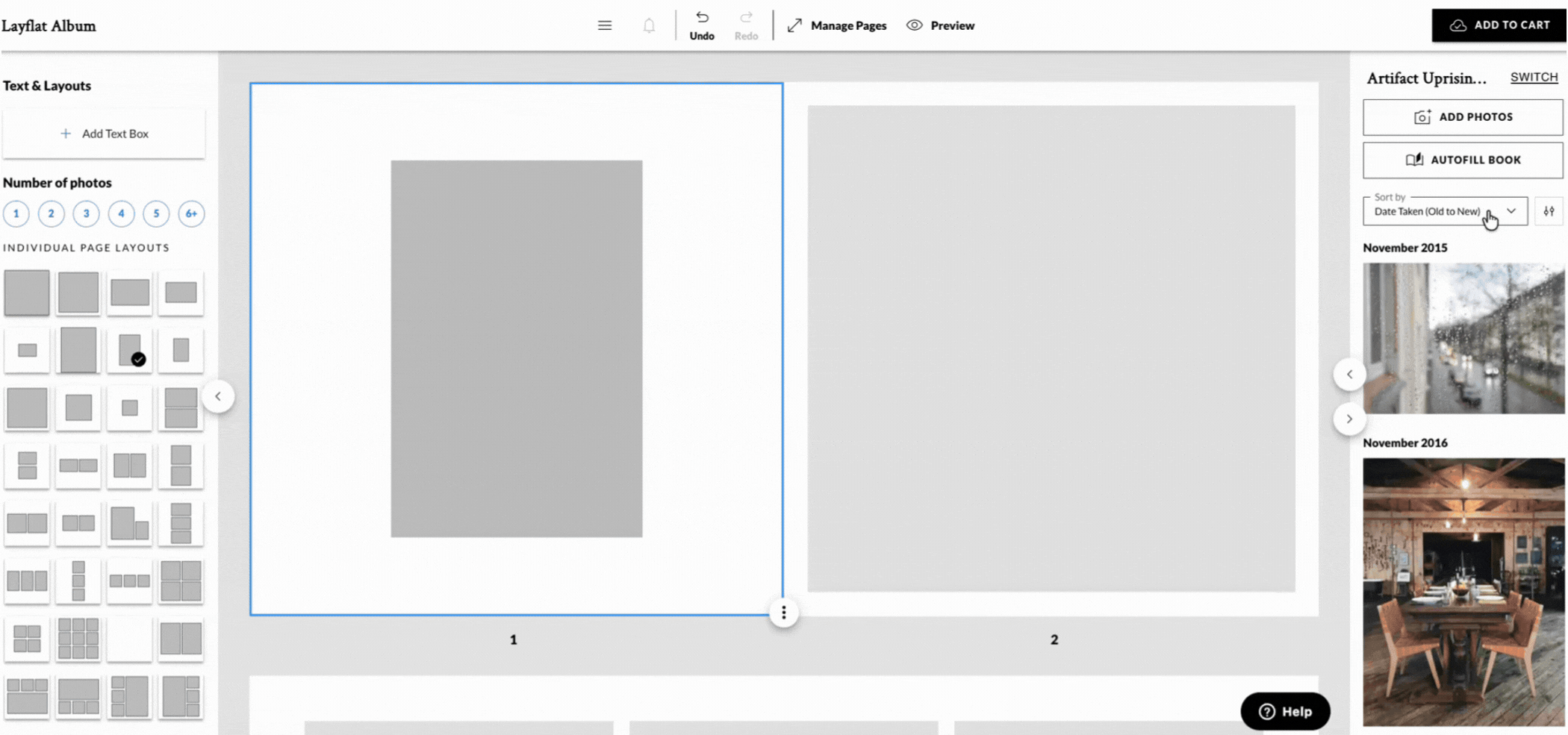Choose the six-photo grid layout thumbnail
1568x735 pixels.
click(x=78, y=639)
